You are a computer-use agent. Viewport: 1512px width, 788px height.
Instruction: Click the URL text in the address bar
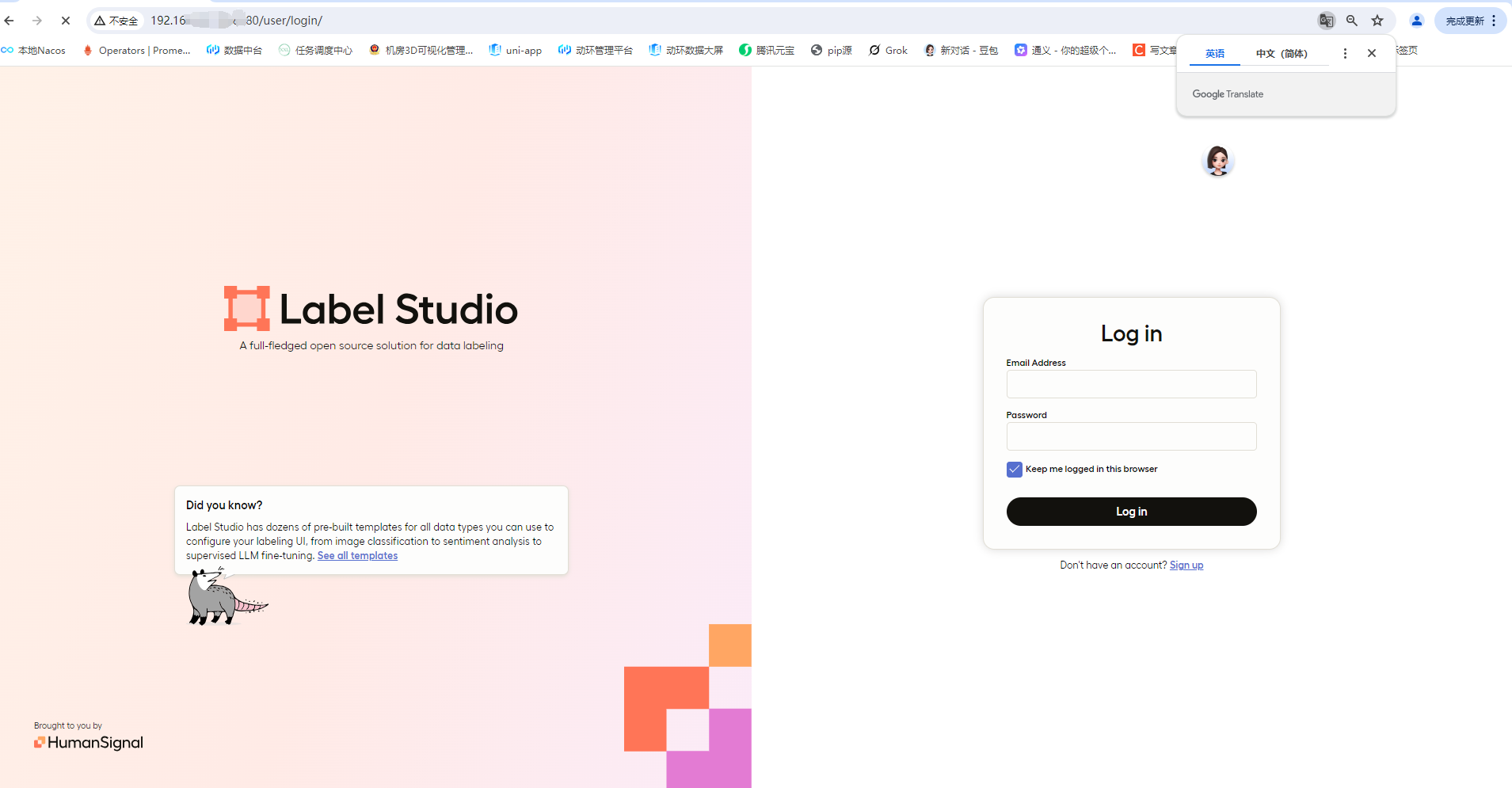[236, 21]
